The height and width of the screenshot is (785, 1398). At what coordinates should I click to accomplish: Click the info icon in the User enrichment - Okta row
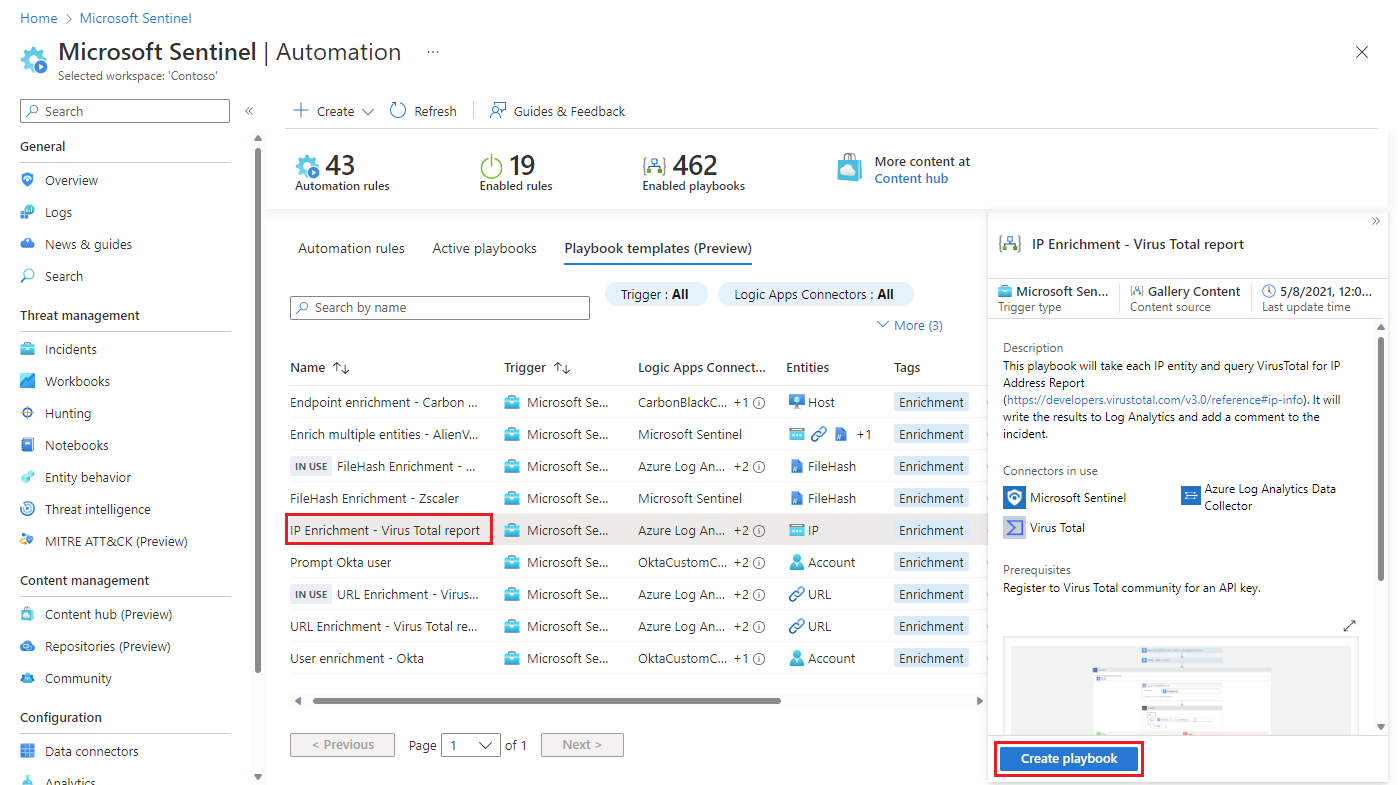[x=759, y=659]
